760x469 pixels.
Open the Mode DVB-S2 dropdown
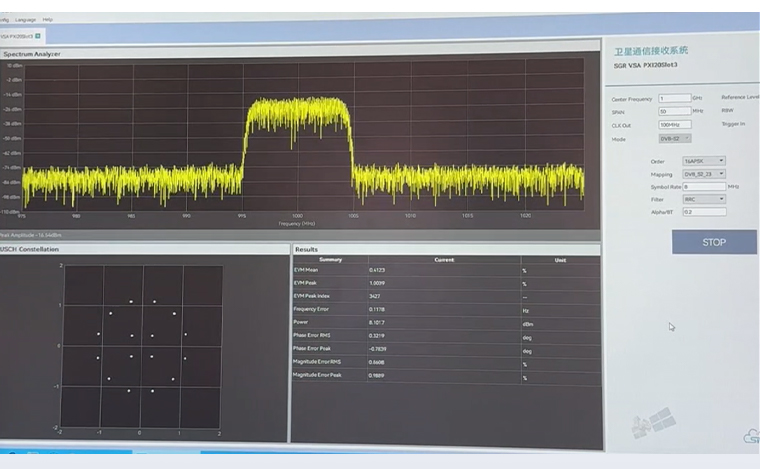click(x=675, y=139)
